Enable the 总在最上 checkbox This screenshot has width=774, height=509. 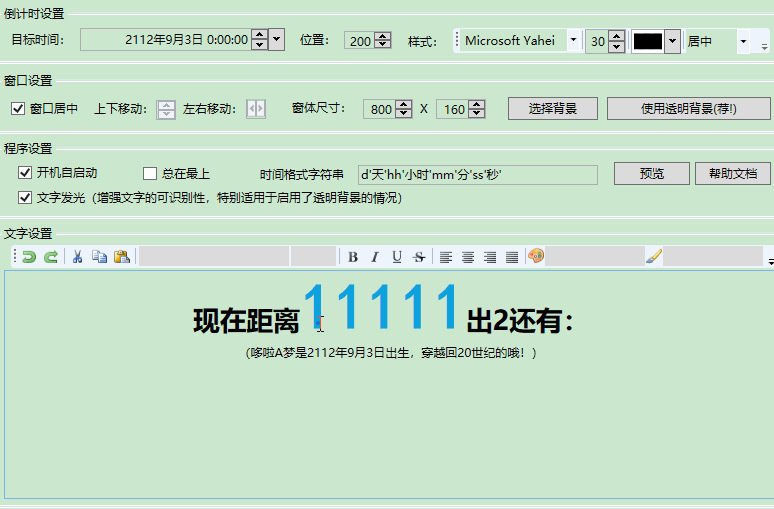pyautogui.click(x=150, y=173)
